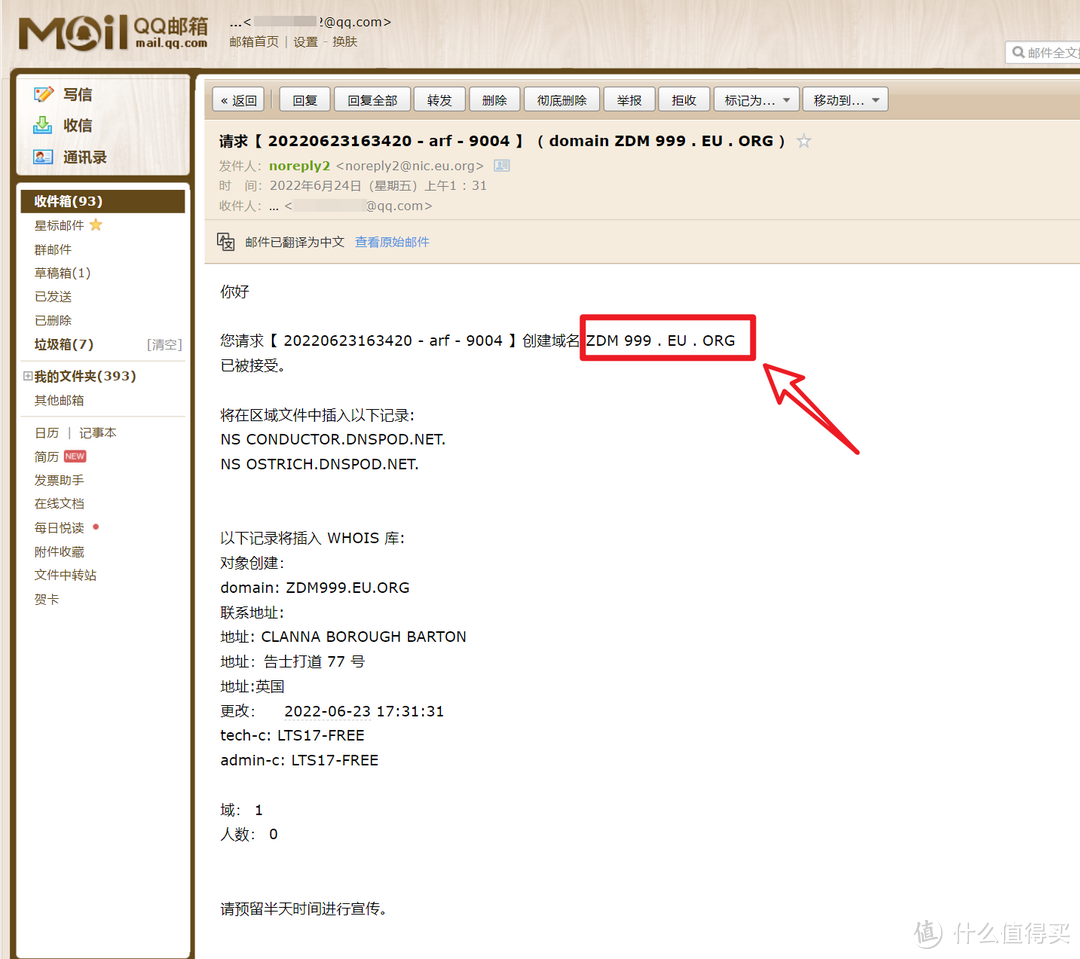Click the search magnifier icon

click(x=1018, y=52)
